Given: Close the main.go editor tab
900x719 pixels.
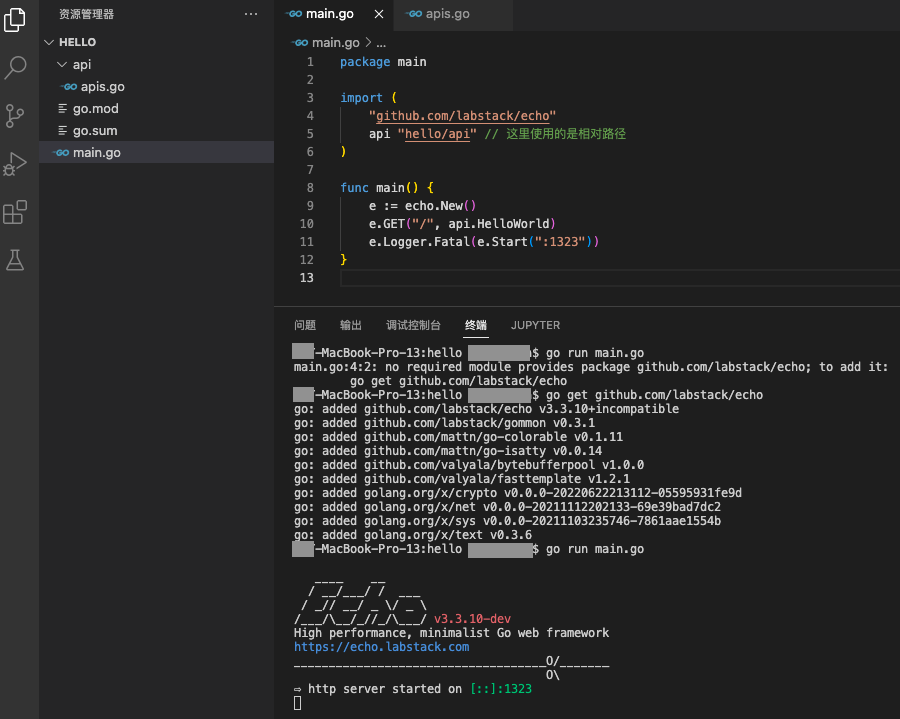Looking at the screenshot, I should (x=379, y=14).
